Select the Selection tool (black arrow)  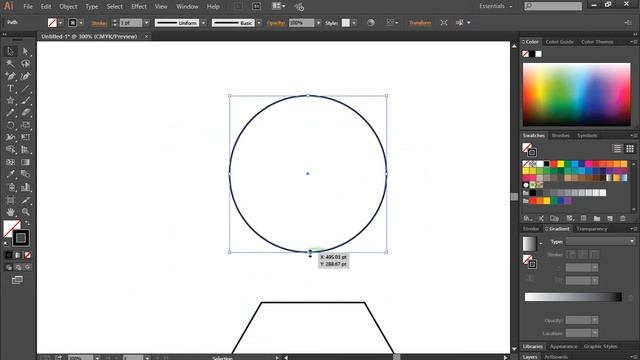(10, 51)
